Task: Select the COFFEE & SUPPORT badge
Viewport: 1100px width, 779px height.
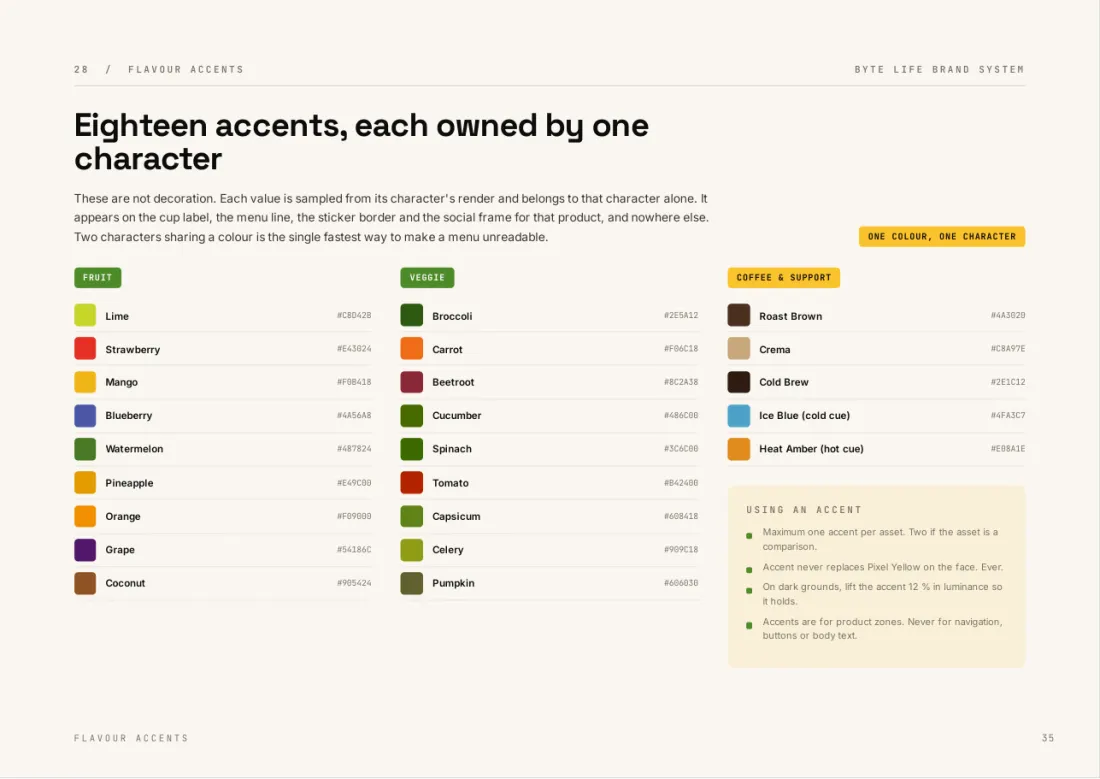Action: [x=784, y=277]
